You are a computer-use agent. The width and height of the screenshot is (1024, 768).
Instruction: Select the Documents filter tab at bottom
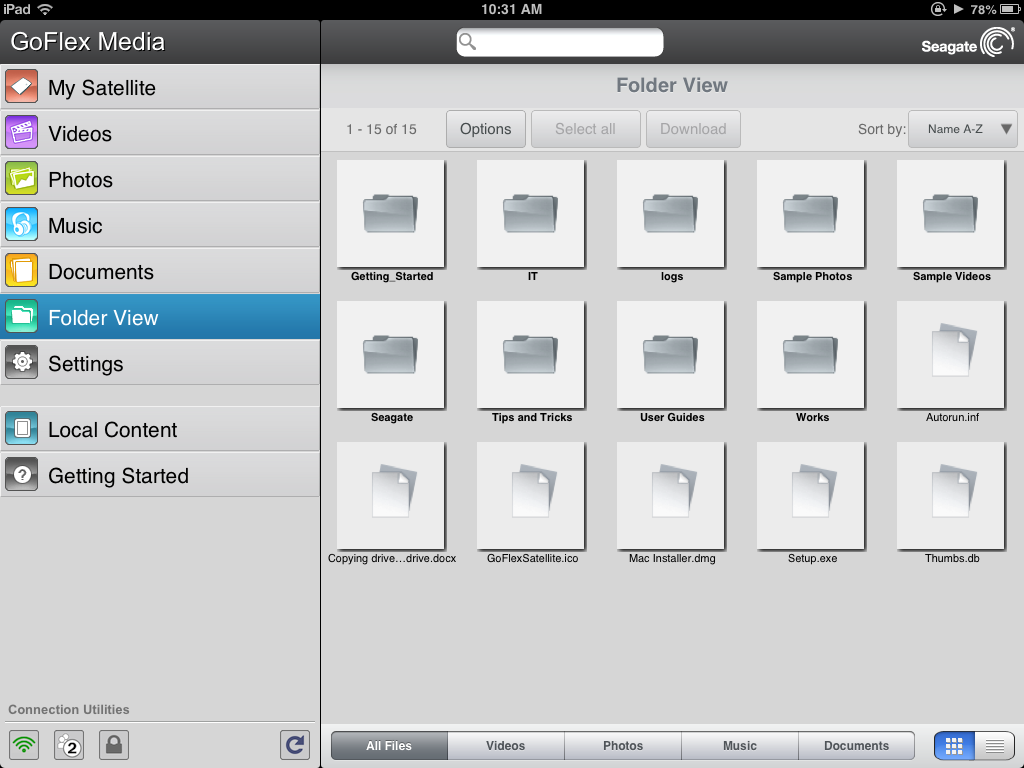coord(856,745)
